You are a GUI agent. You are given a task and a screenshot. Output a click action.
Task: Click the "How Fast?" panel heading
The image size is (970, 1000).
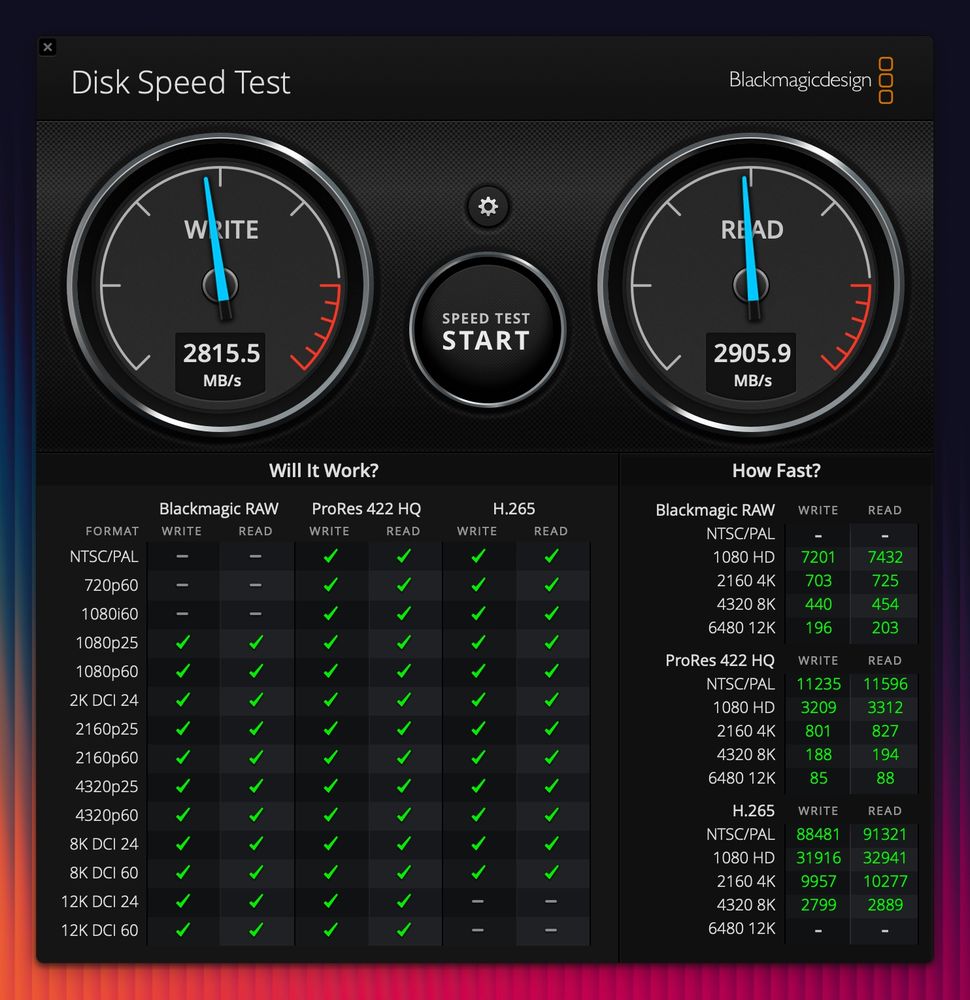click(x=776, y=471)
